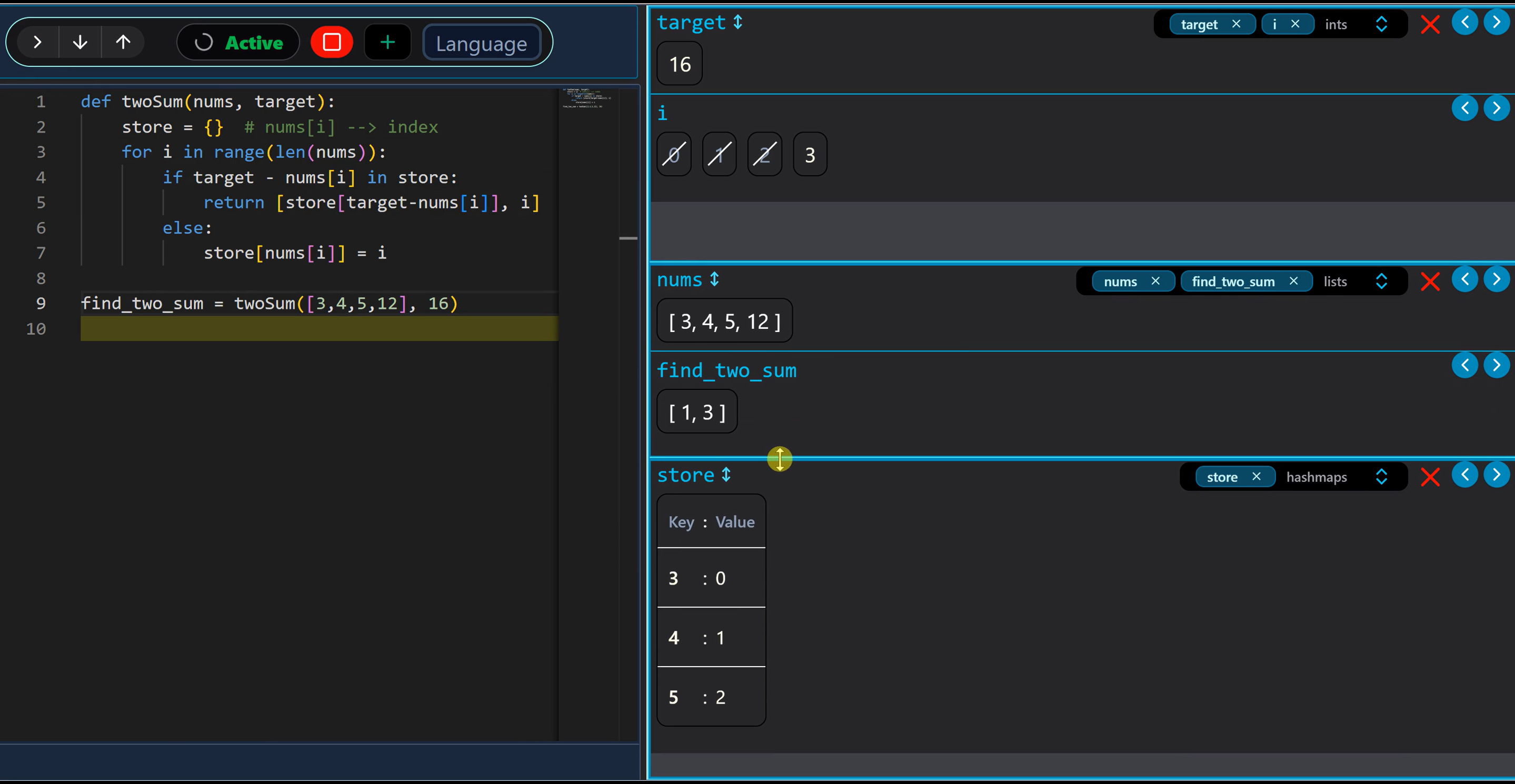
Task: Click the step out up arrow
Action: (x=122, y=42)
